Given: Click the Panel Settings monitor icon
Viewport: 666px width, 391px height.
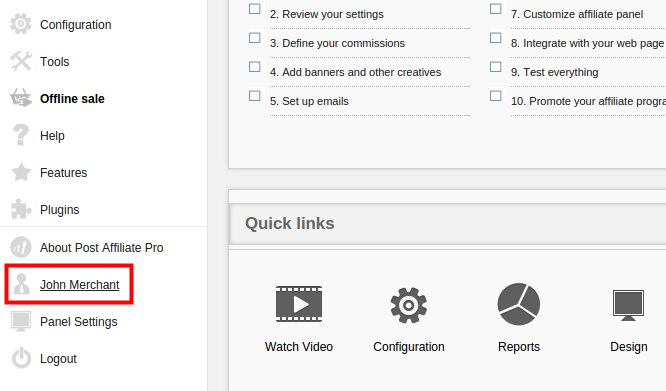Looking at the screenshot, I should (x=21, y=321).
